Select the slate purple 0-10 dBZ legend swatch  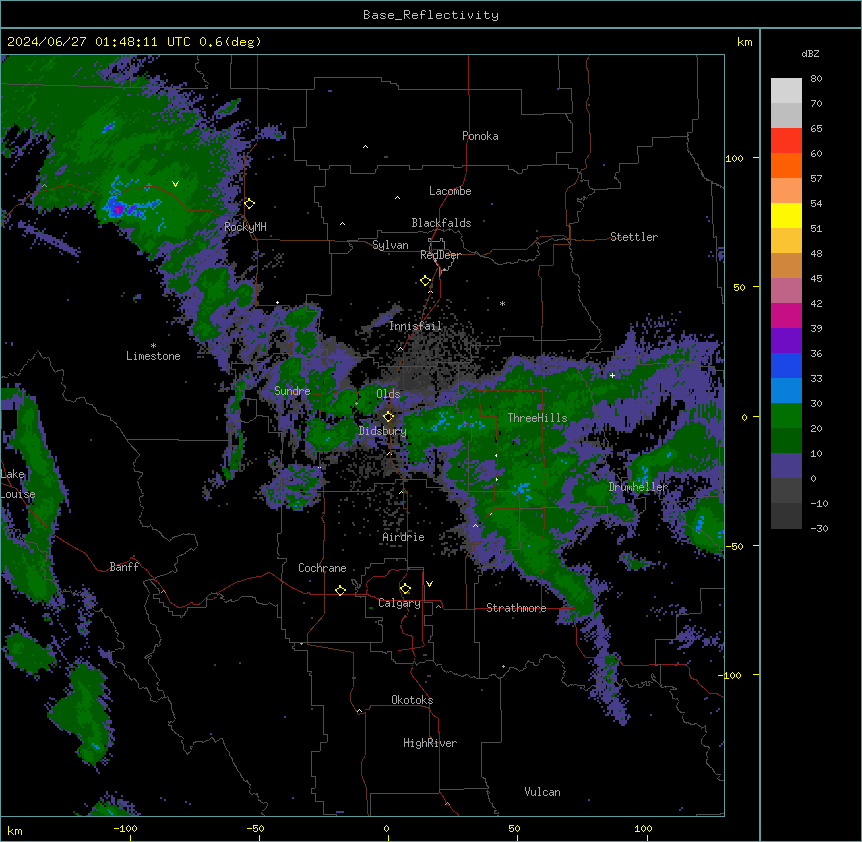point(786,466)
